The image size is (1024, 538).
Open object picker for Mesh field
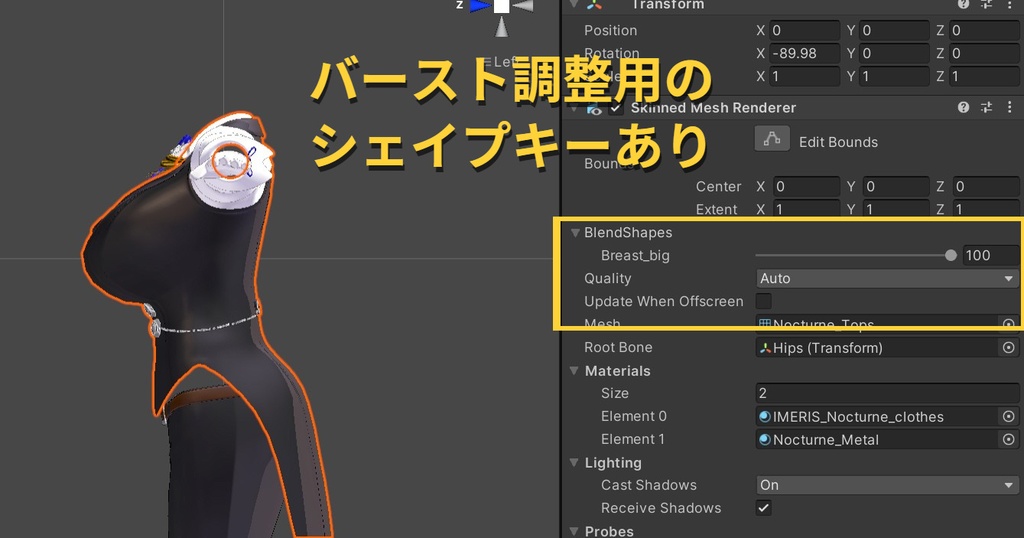1008,324
